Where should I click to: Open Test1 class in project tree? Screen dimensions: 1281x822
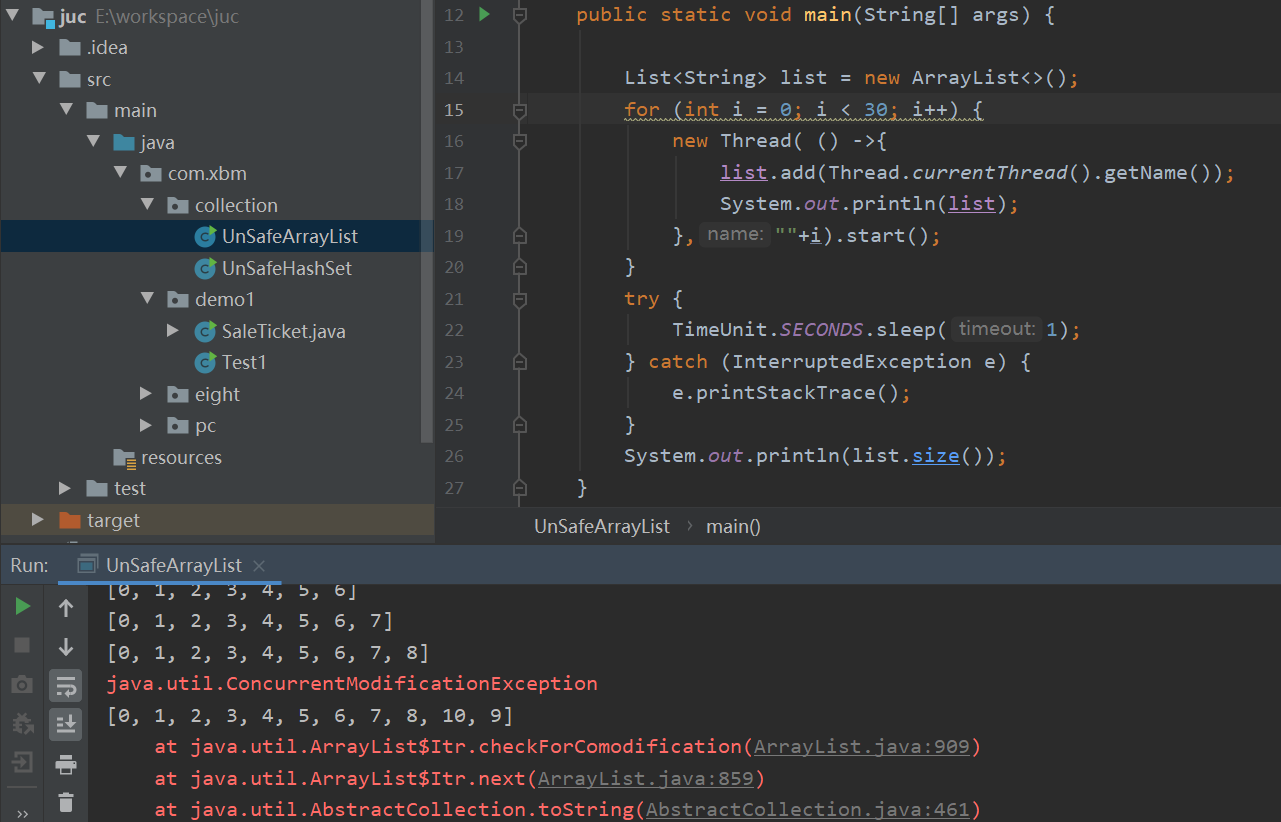[x=244, y=362]
